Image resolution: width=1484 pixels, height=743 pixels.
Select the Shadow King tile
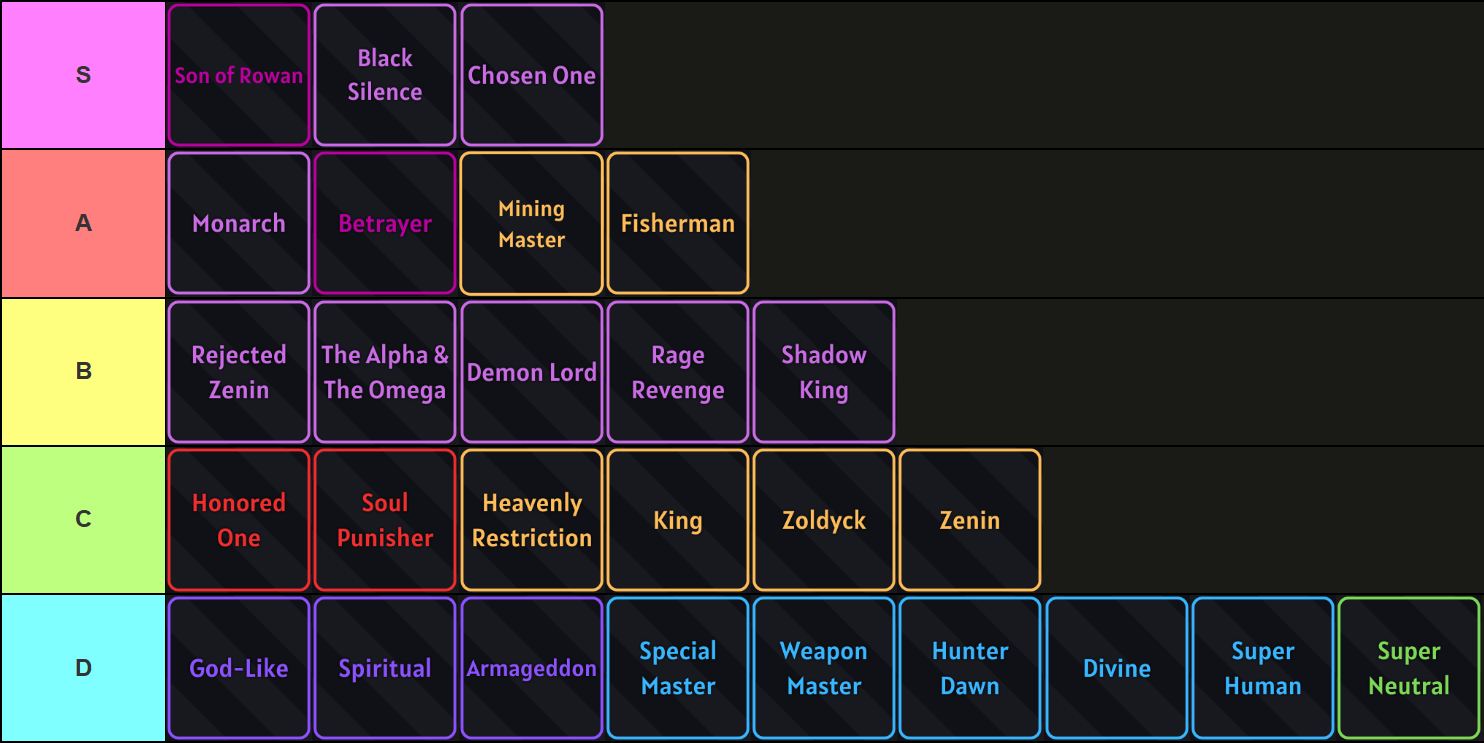coord(824,372)
